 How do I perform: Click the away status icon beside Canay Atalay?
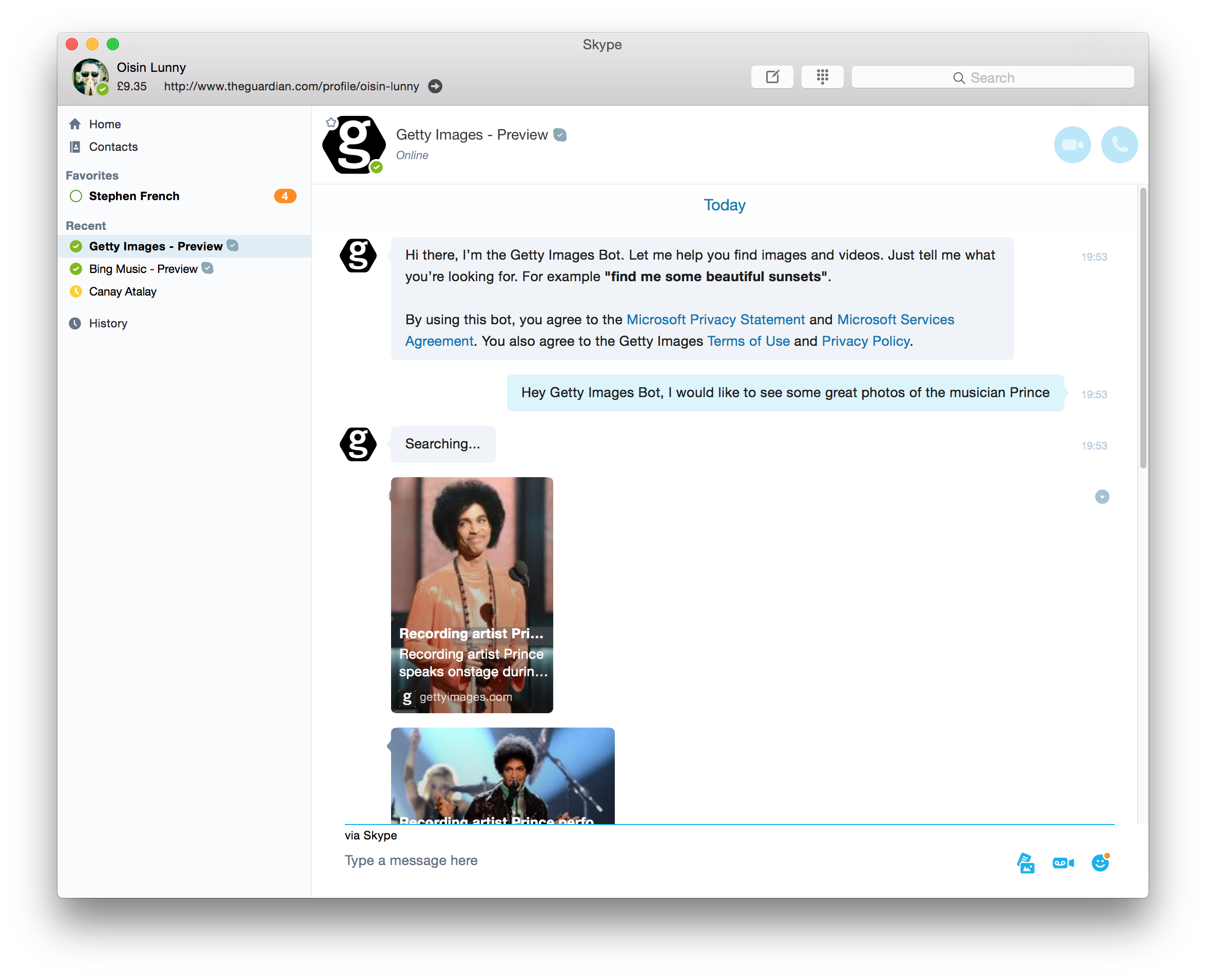(75, 292)
